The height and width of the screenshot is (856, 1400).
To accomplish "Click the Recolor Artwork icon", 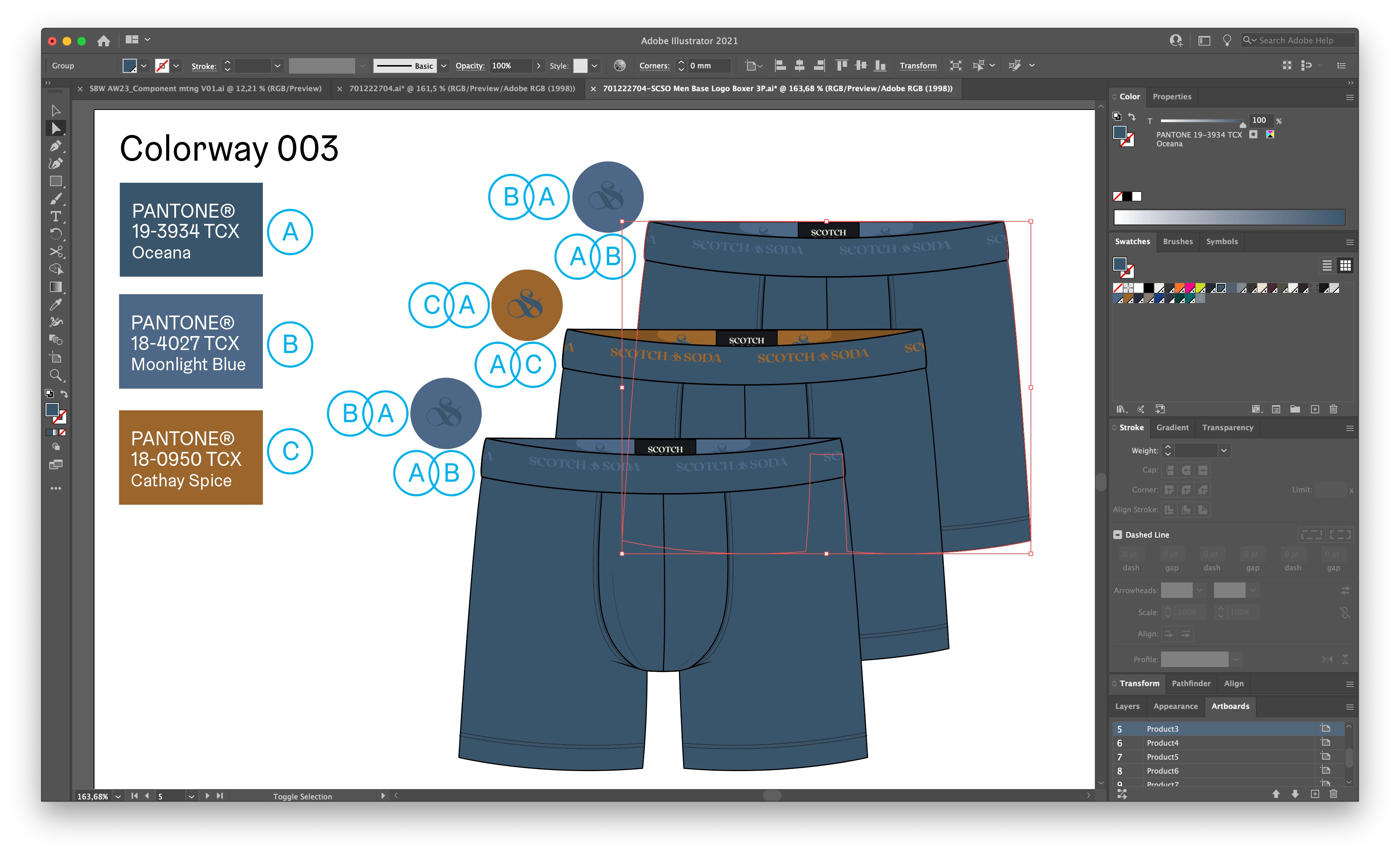I will 619,66.
